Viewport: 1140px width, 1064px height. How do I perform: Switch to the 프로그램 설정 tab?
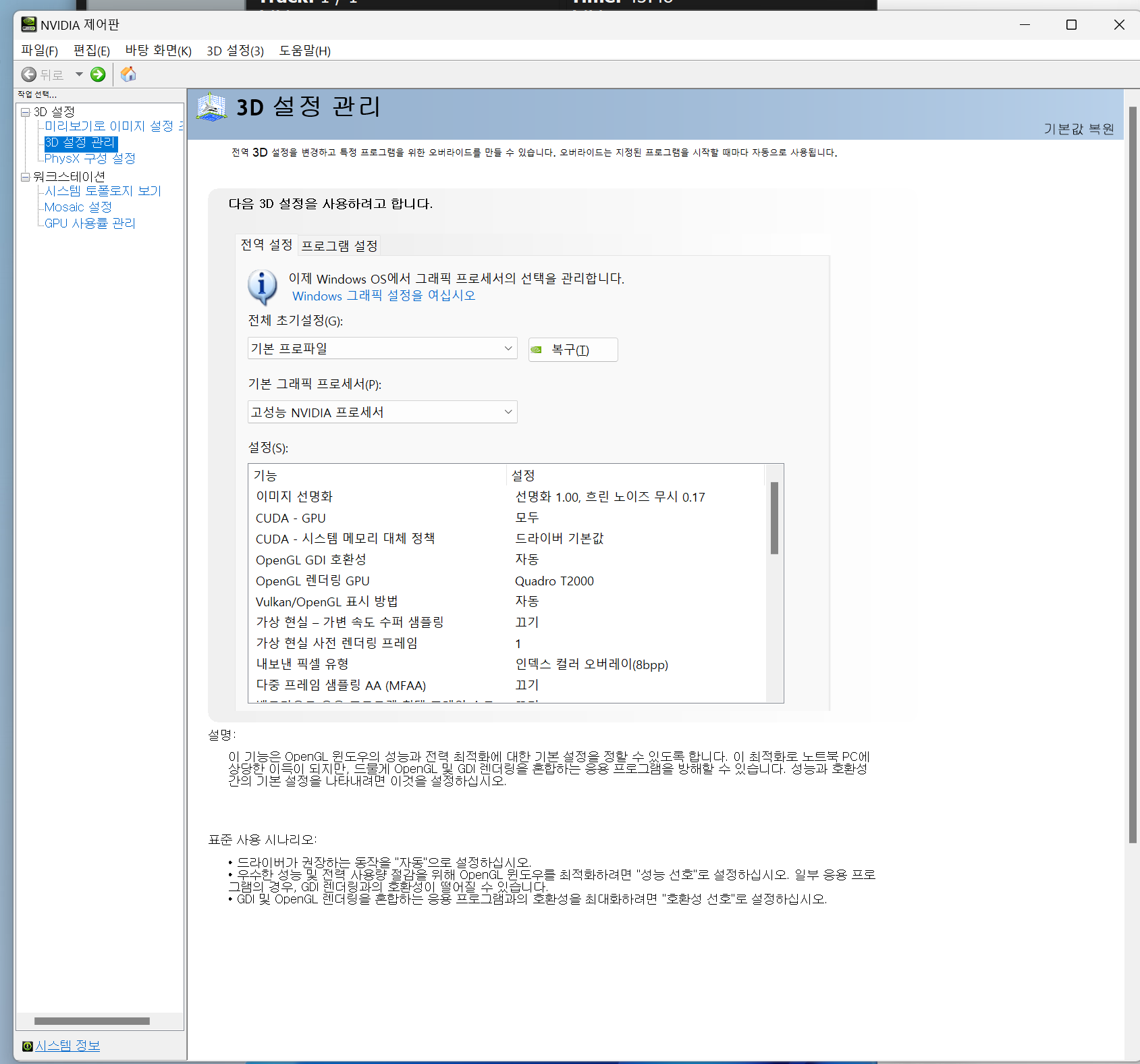(340, 246)
